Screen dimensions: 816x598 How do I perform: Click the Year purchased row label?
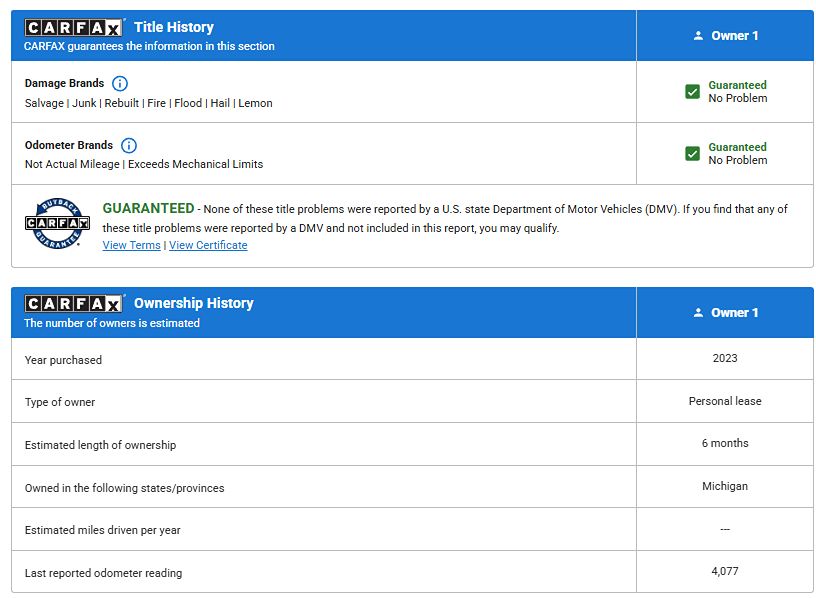(63, 360)
